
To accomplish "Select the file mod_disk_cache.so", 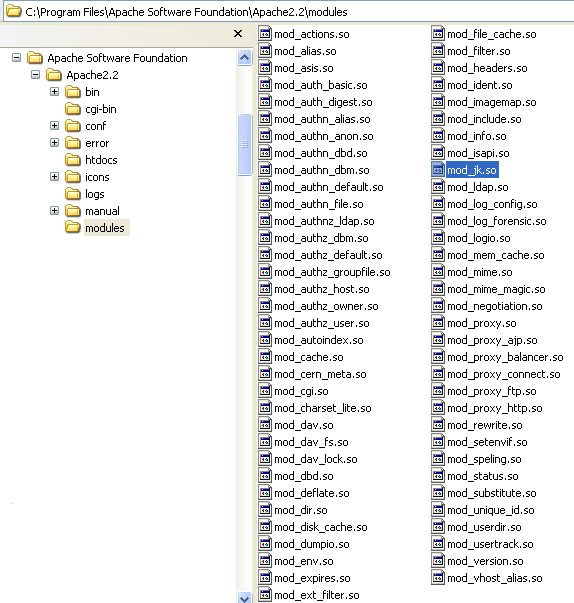I will coord(321,527).
